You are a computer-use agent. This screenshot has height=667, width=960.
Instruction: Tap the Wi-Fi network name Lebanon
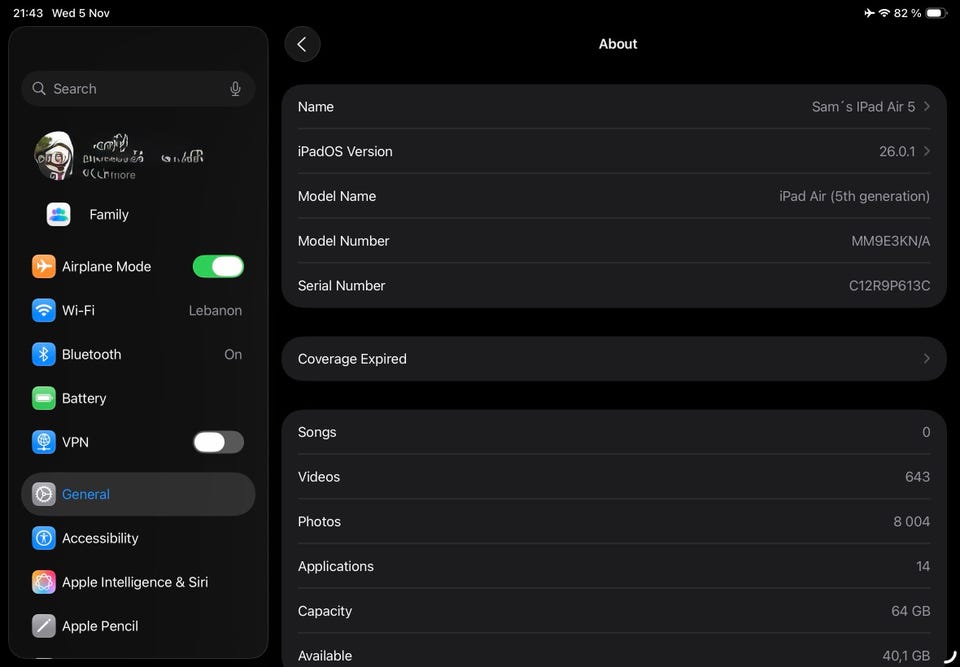pyautogui.click(x=215, y=311)
